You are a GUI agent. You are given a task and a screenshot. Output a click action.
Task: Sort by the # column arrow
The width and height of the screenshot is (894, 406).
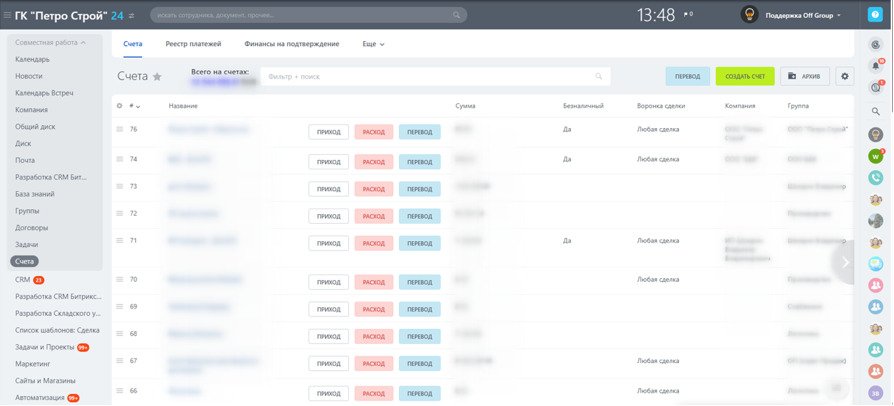pyautogui.click(x=138, y=107)
